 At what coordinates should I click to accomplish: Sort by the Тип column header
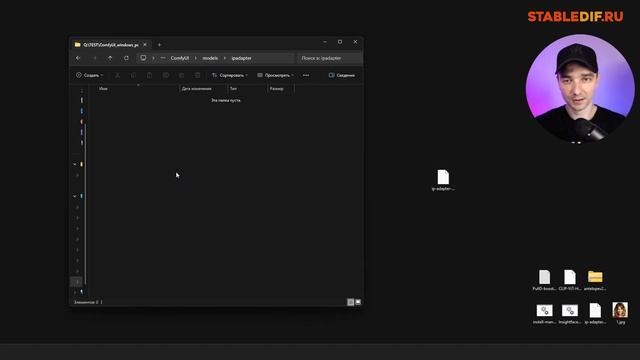tap(247, 89)
